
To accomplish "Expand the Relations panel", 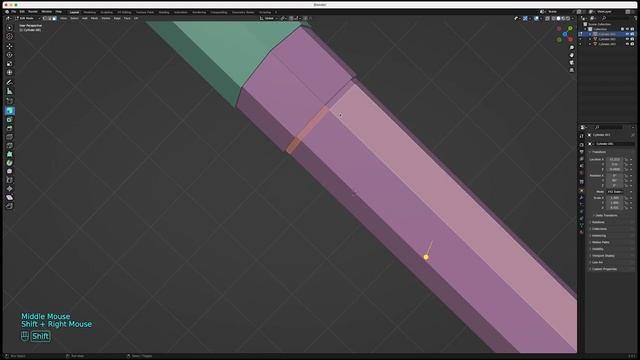I will coord(598,222).
